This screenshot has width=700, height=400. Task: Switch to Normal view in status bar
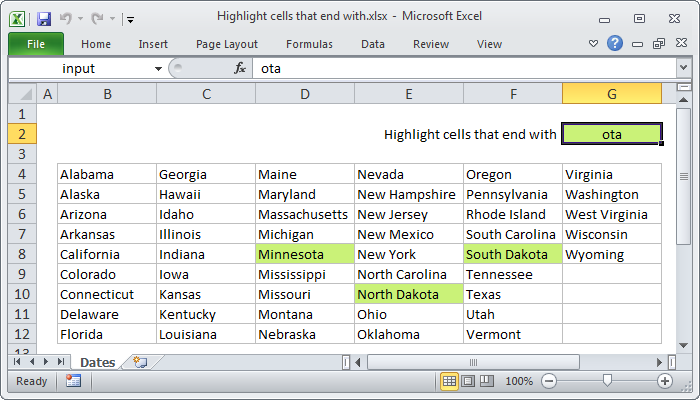click(x=449, y=381)
